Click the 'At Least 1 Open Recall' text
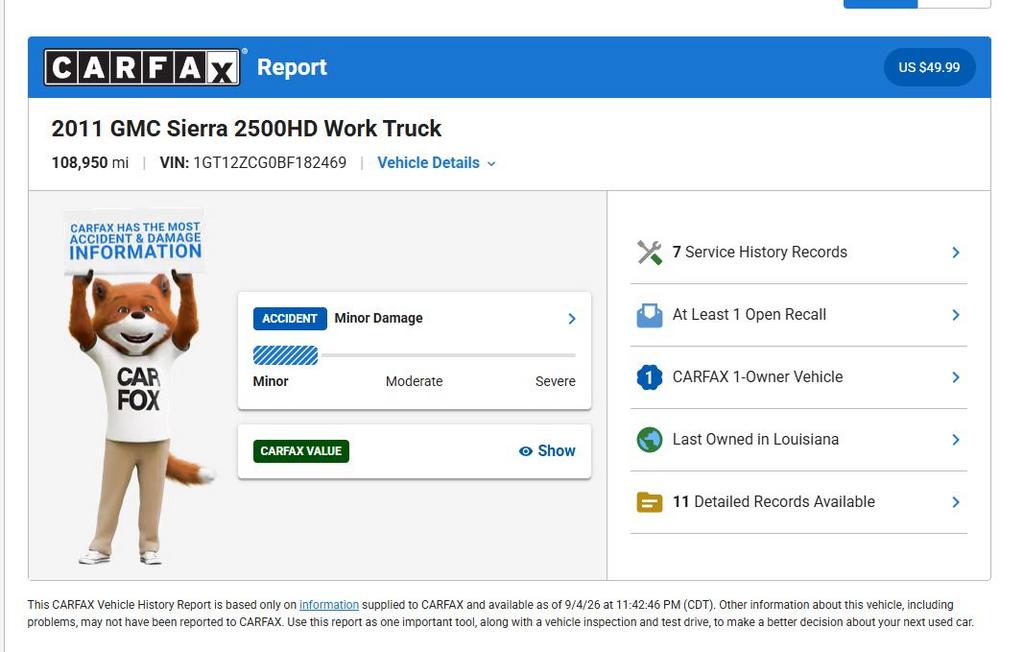The image size is (1024, 652). 749,315
